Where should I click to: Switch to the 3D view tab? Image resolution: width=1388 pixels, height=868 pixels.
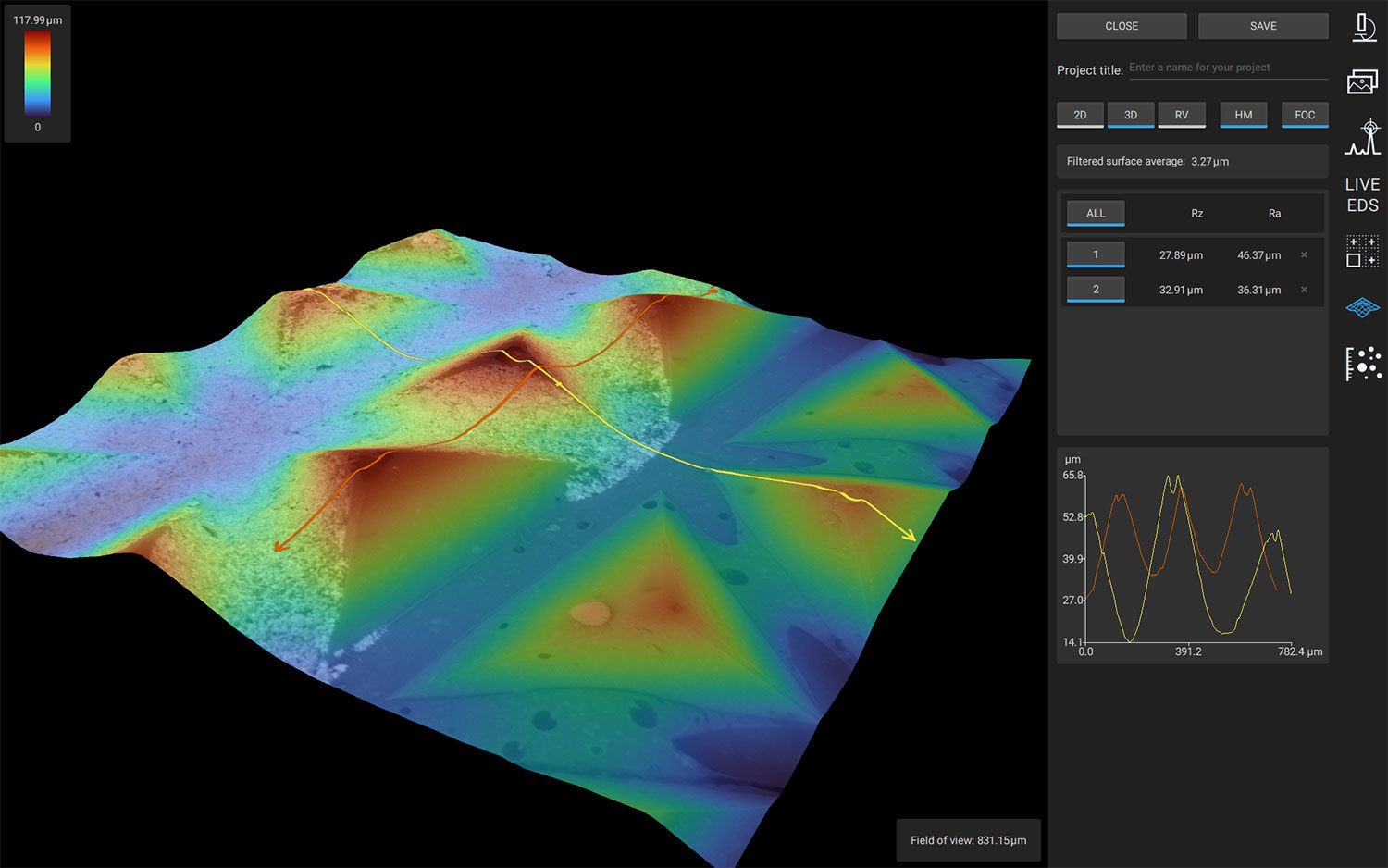point(1131,115)
